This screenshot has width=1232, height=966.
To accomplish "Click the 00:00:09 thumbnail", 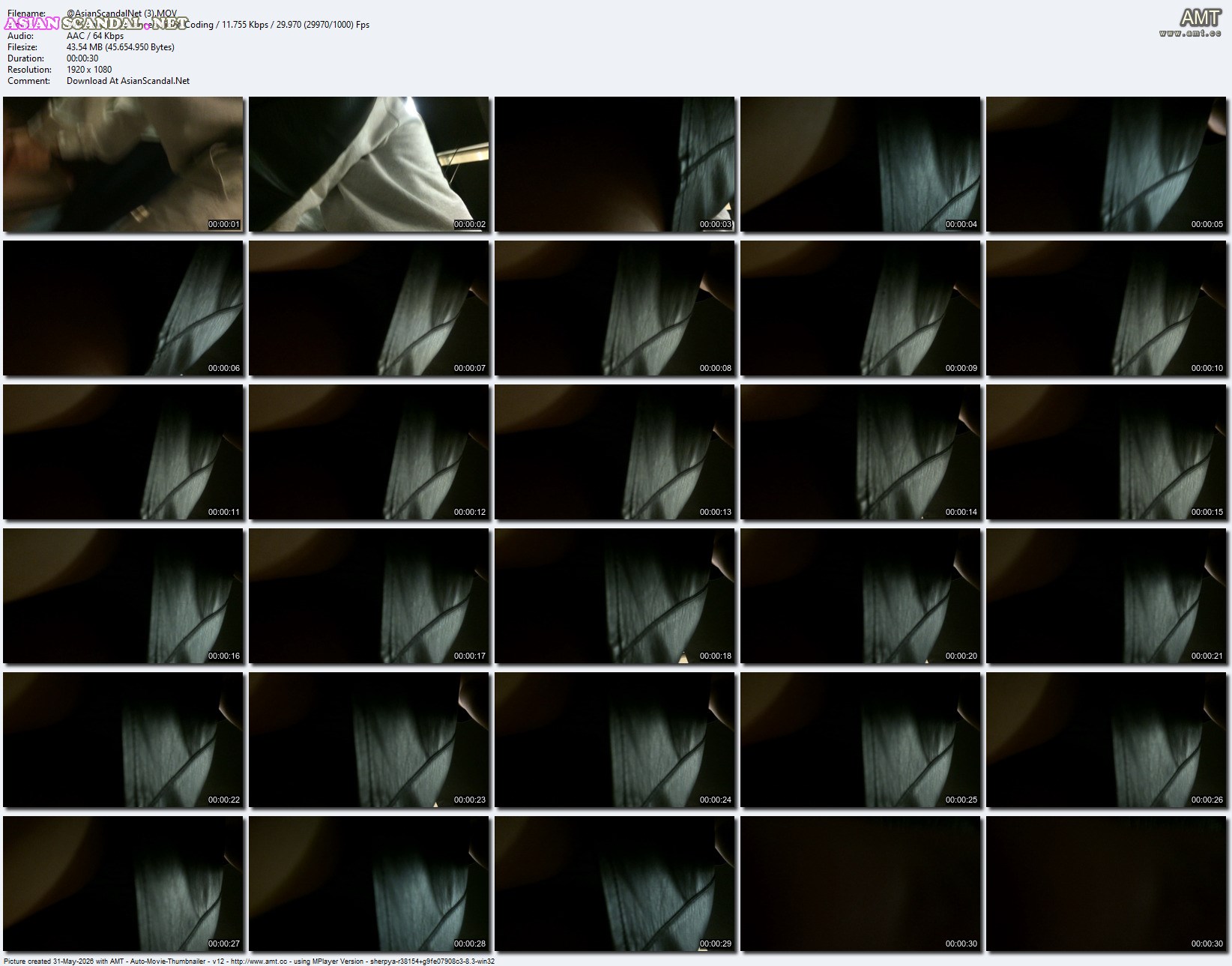I will [x=860, y=308].
